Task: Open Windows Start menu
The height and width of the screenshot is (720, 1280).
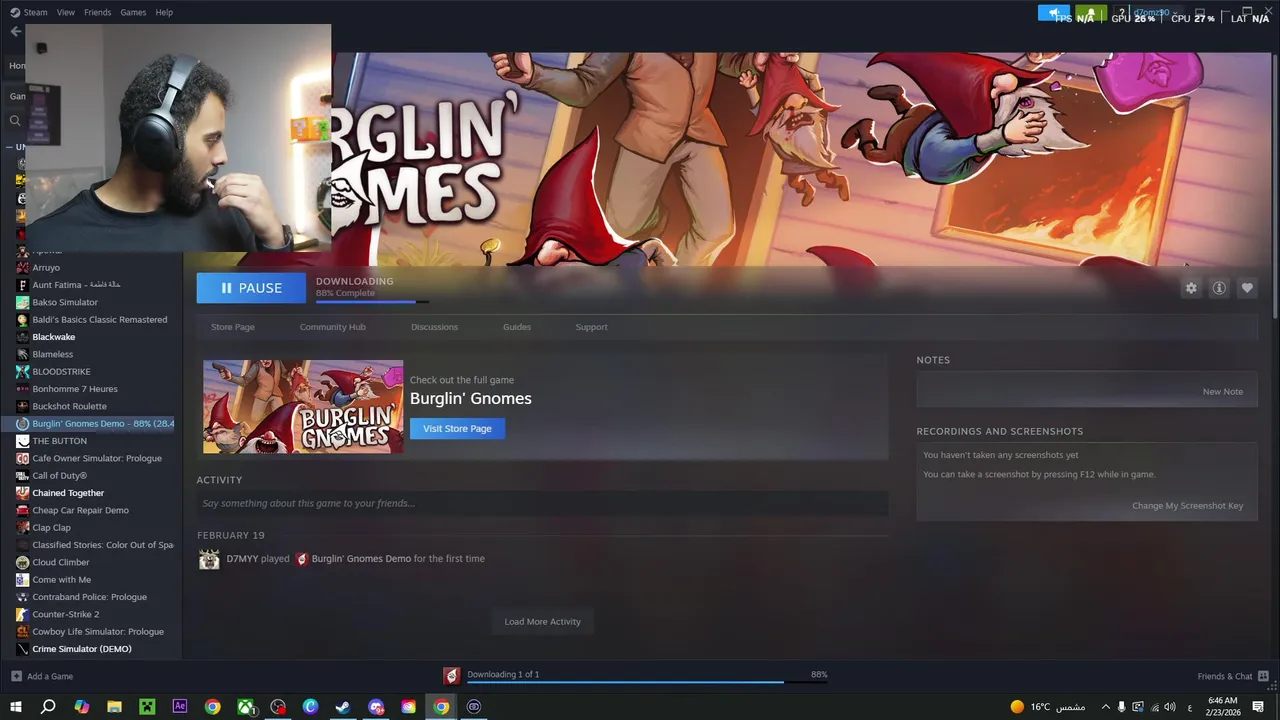Action: 16,707
